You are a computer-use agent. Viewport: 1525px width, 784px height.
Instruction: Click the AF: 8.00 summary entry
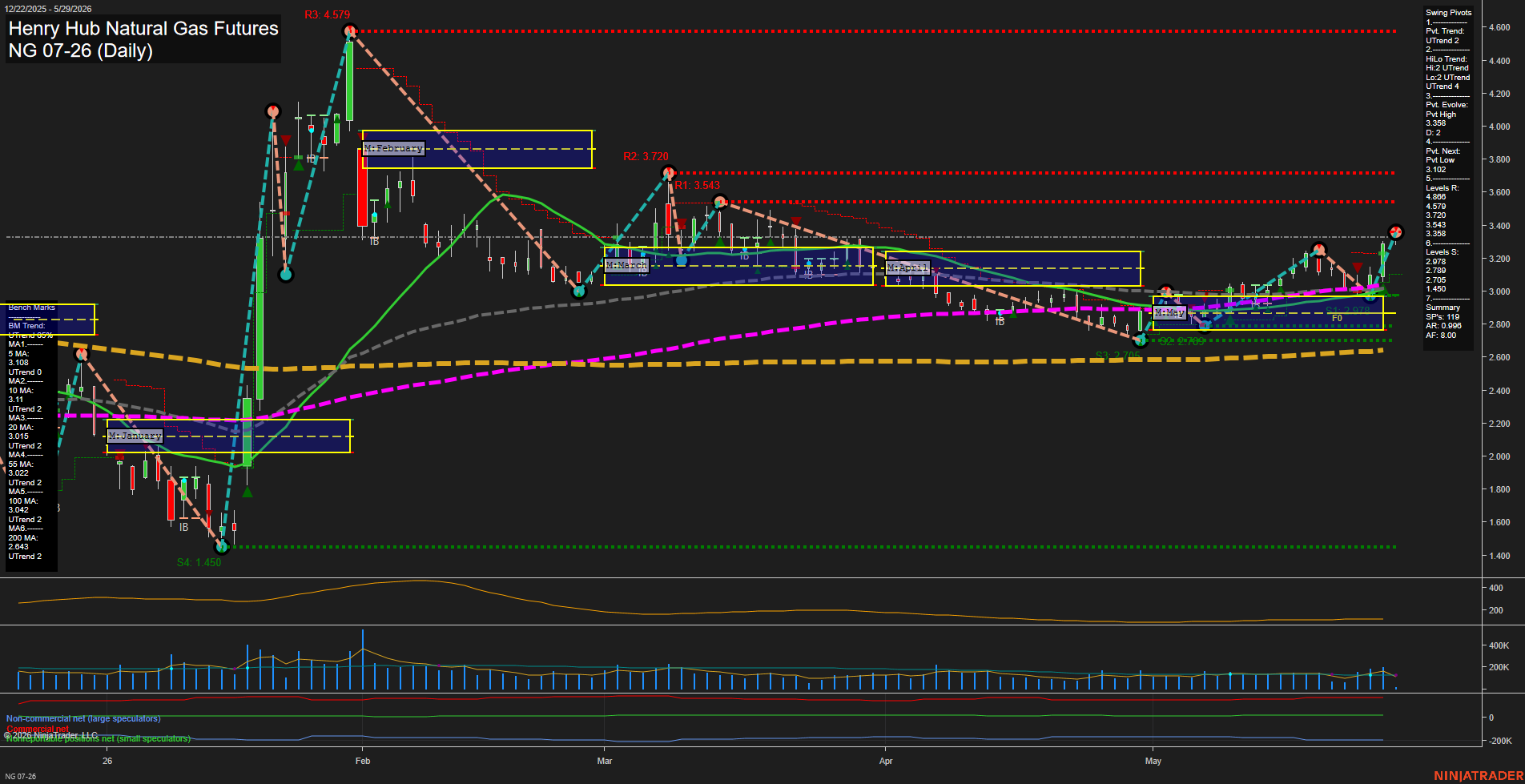tap(1441, 336)
